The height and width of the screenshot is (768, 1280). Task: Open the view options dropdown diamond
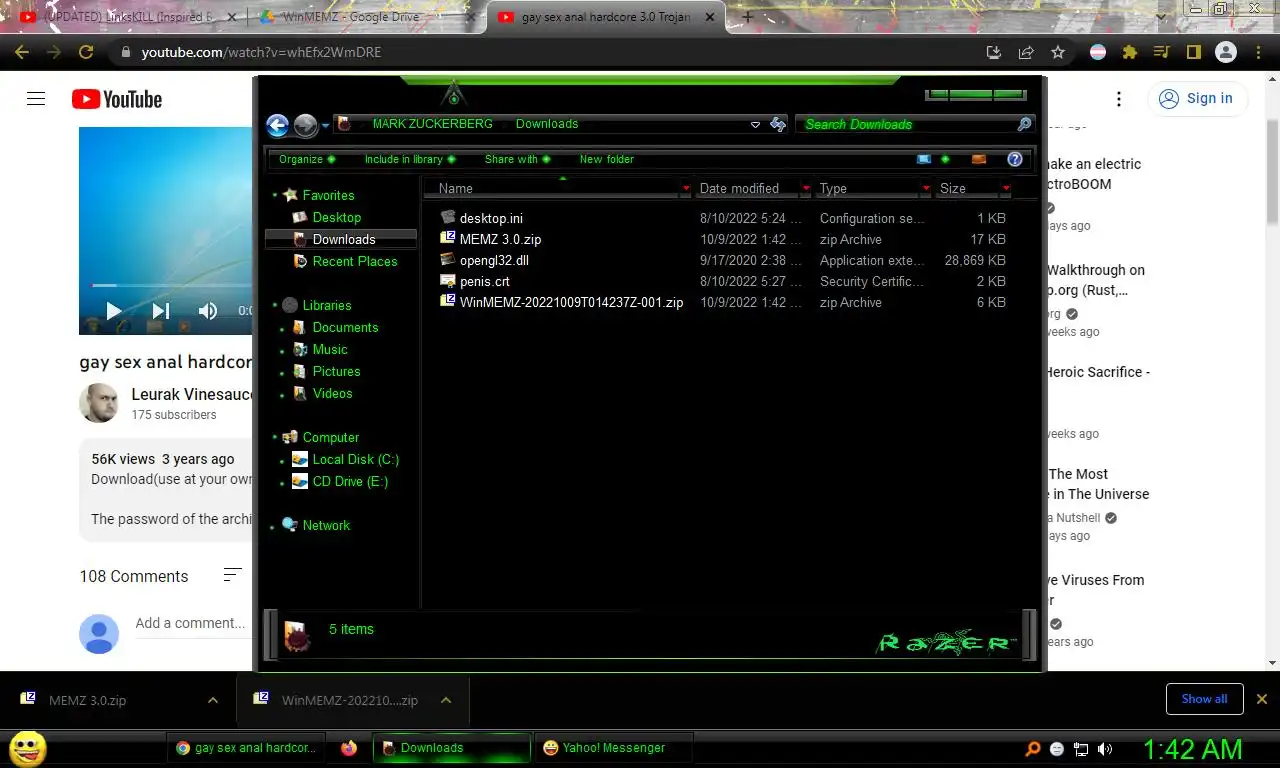point(945,159)
